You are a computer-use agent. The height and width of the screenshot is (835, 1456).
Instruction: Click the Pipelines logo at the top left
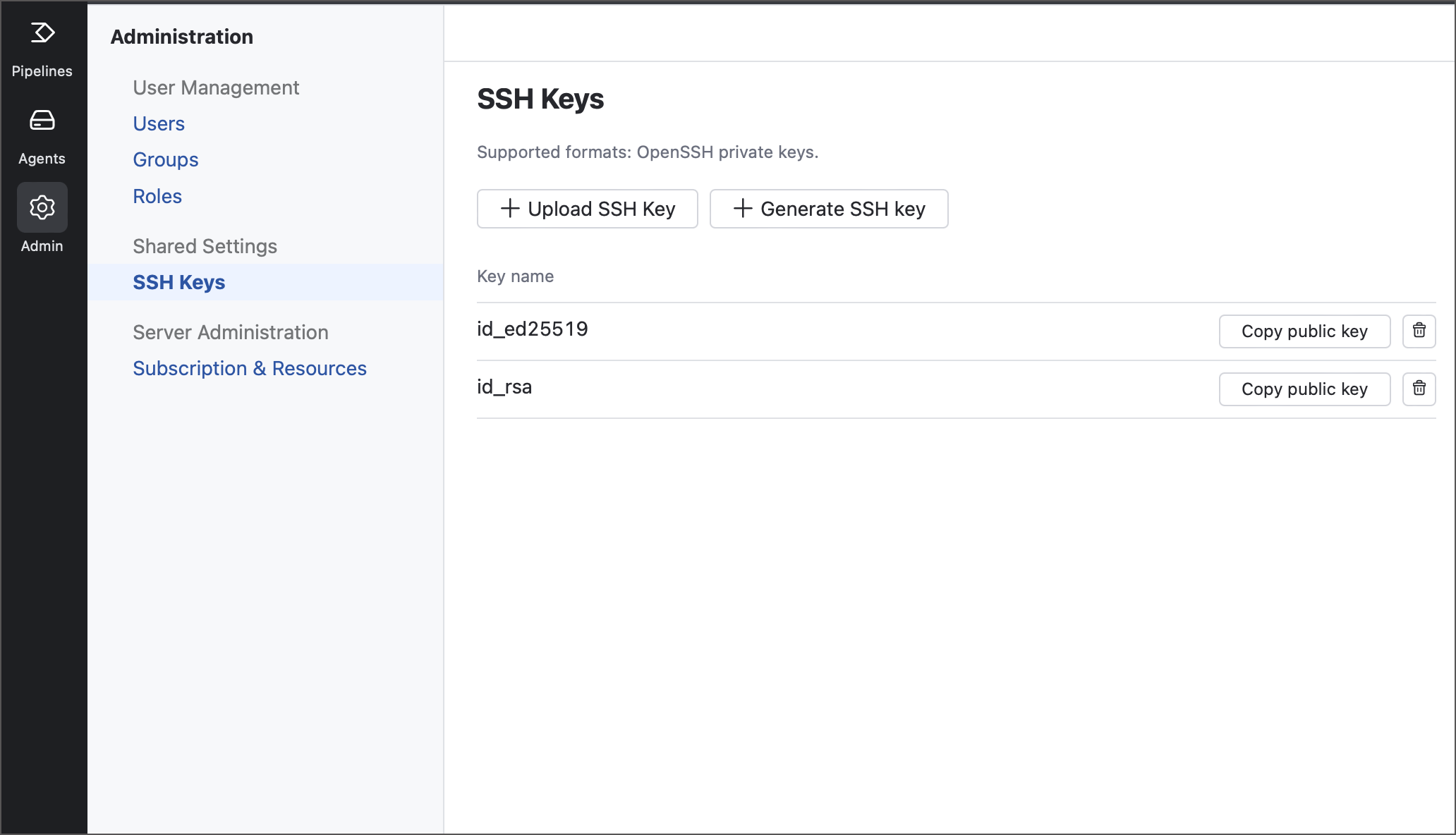(x=42, y=32)
